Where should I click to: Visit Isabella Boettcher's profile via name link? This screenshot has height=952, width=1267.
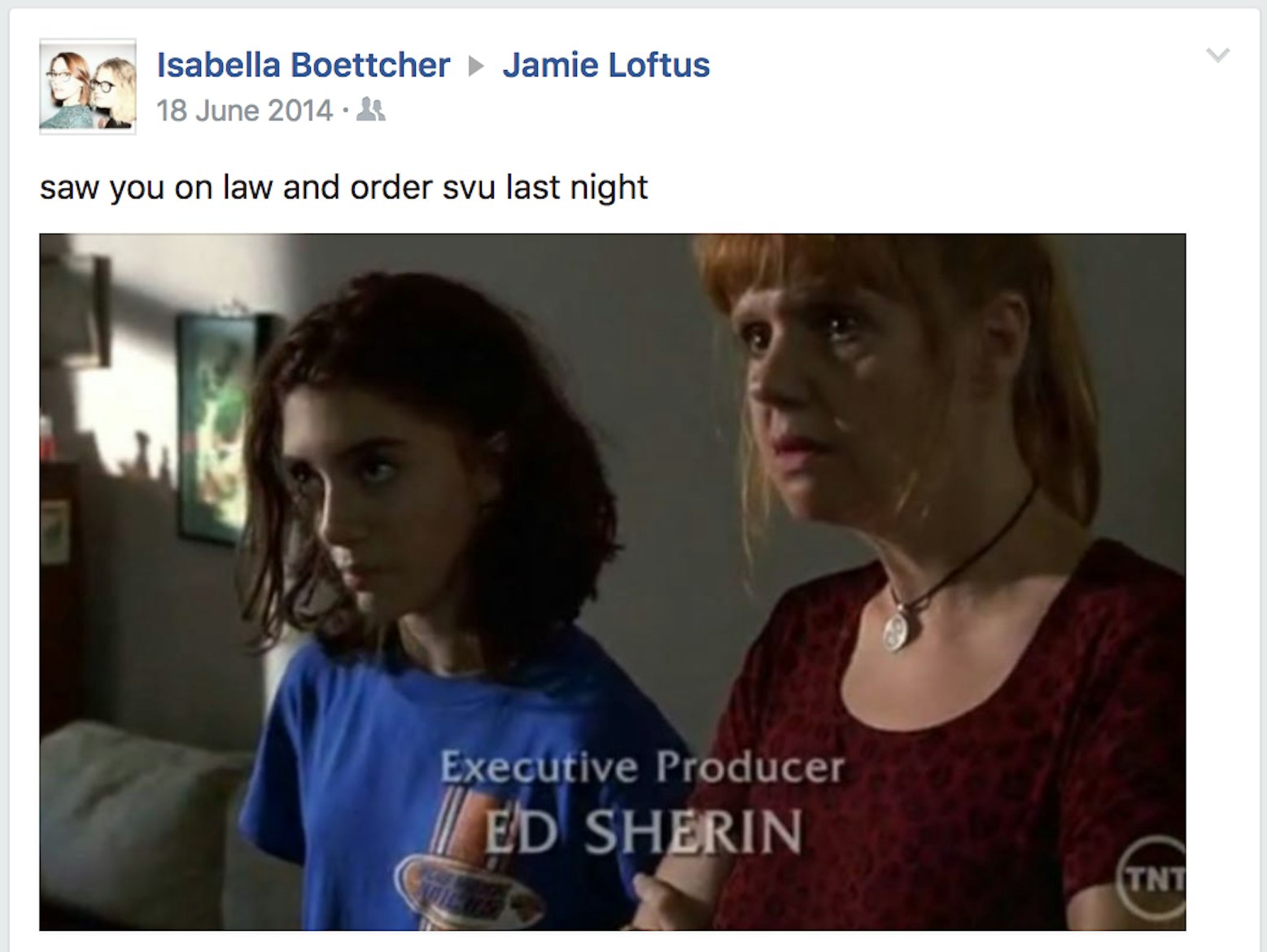coord(303,65)
